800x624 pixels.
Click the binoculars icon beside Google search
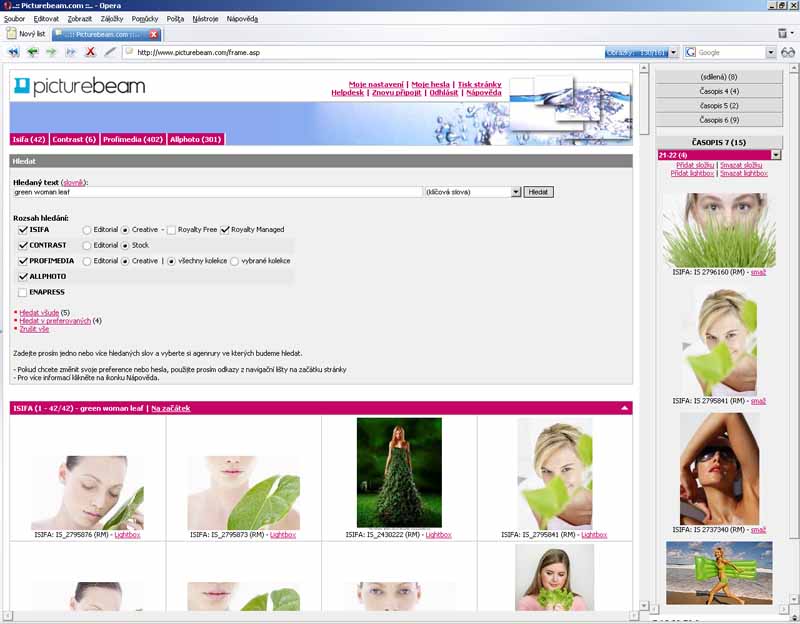[x=787, y=52]
